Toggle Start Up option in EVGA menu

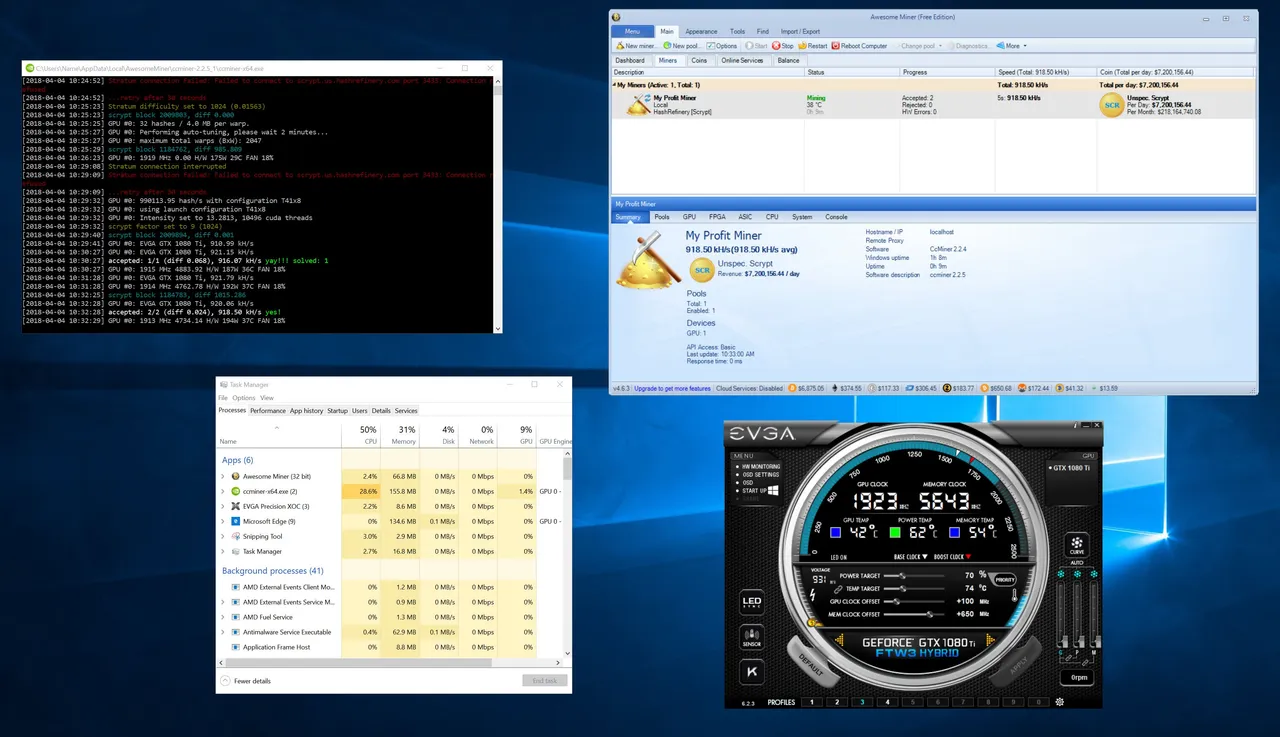[x=757, y=491]
